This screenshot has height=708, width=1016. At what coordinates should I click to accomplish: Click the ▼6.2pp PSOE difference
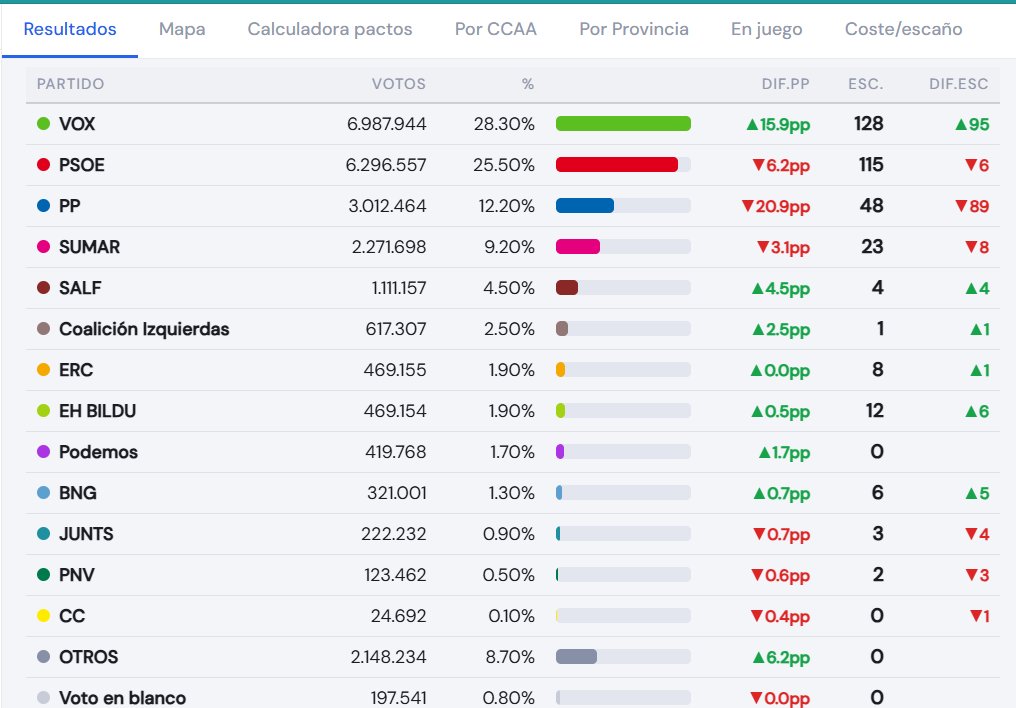coord(781,165)
